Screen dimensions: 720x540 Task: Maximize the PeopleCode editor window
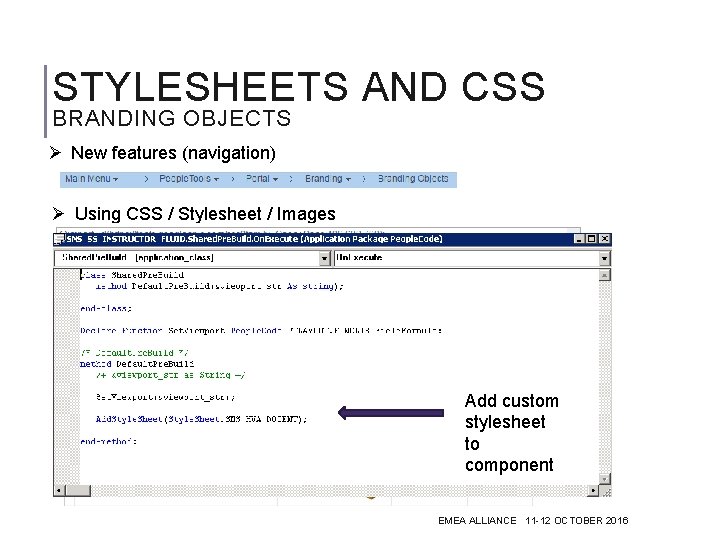click(591, 239)
